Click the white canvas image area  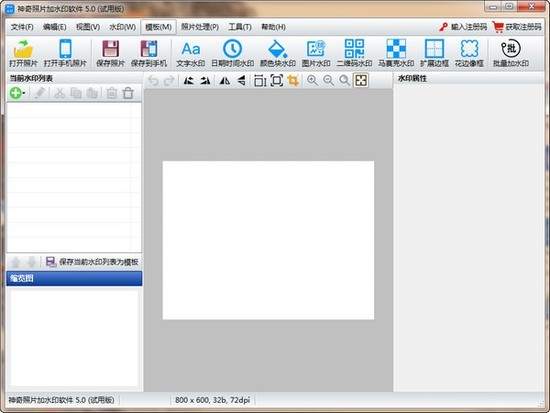point(268,240)
